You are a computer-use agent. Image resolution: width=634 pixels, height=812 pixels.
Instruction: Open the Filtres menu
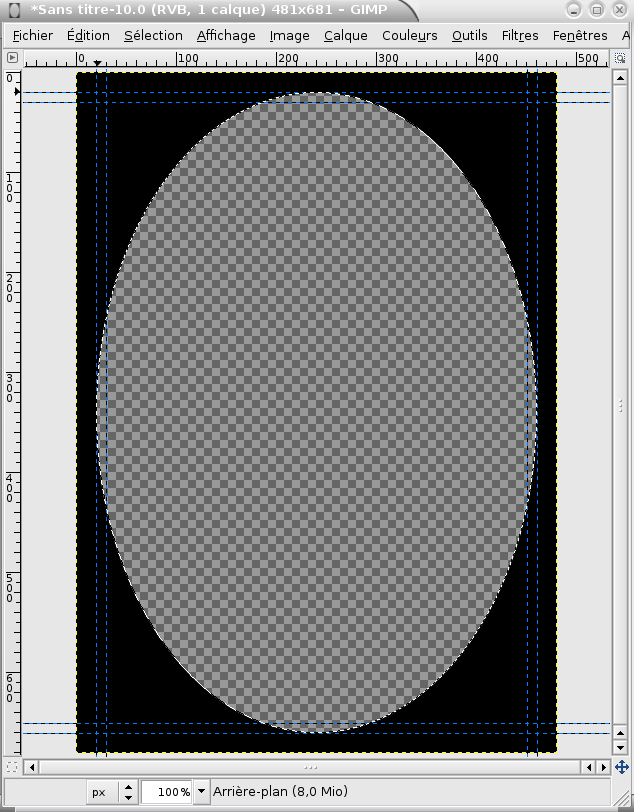click(520, 35)
